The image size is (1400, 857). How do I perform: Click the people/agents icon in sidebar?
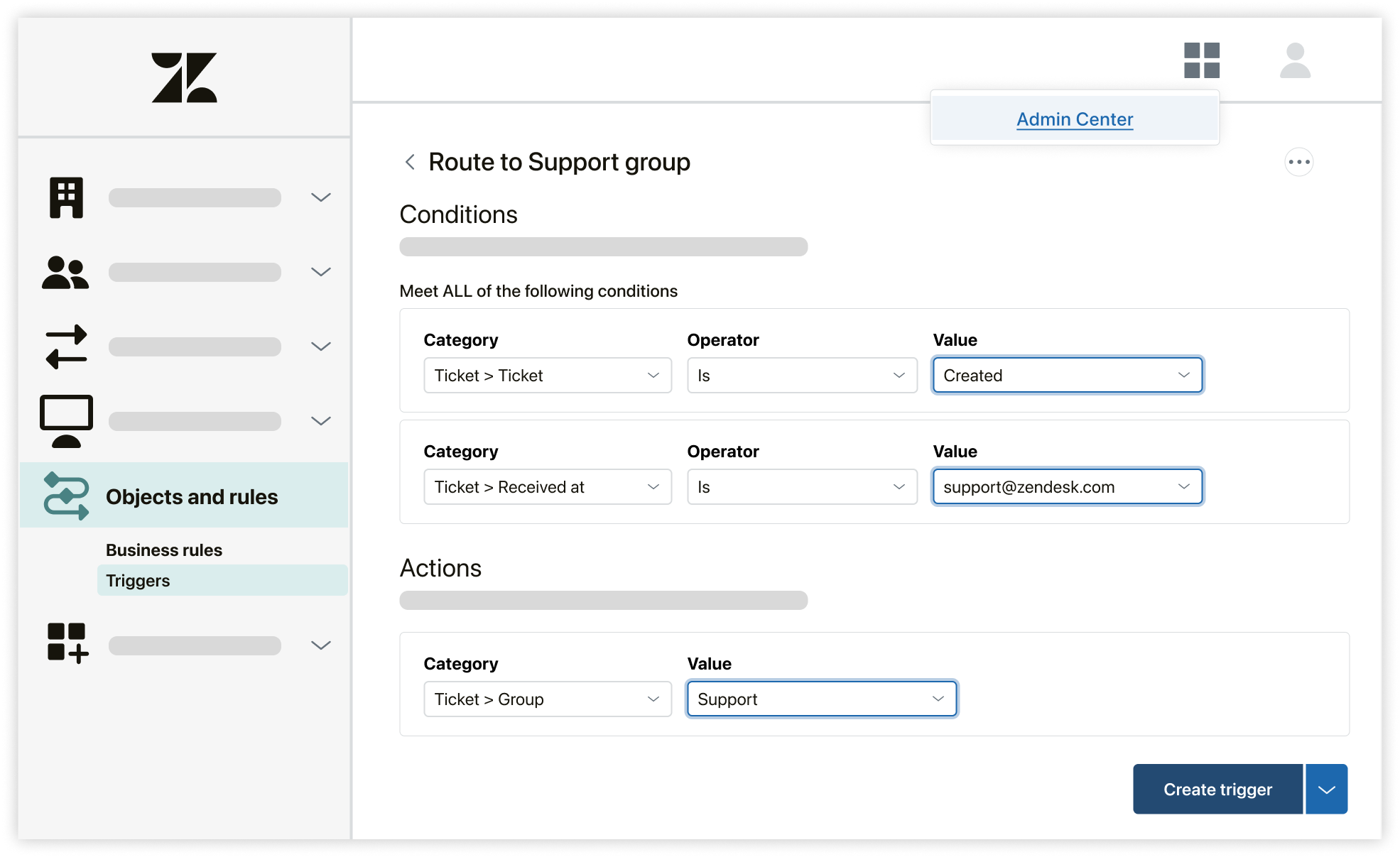pyautogui.click(x=65, y=270)
